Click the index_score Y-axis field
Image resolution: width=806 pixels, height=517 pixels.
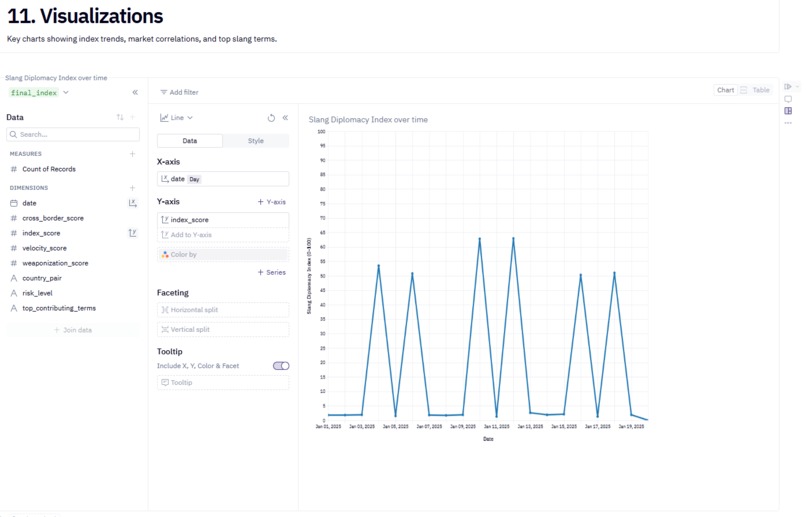click(x=223, y=219)
